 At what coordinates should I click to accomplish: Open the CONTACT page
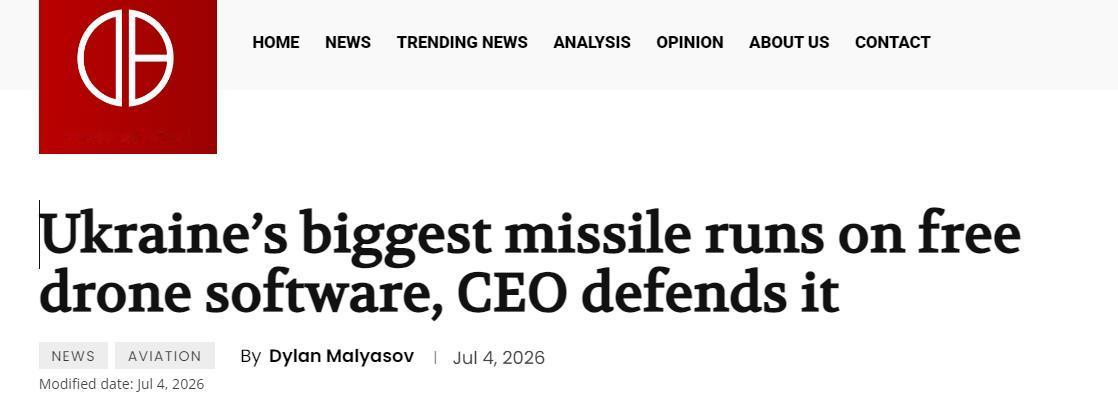tap(892, 43)
